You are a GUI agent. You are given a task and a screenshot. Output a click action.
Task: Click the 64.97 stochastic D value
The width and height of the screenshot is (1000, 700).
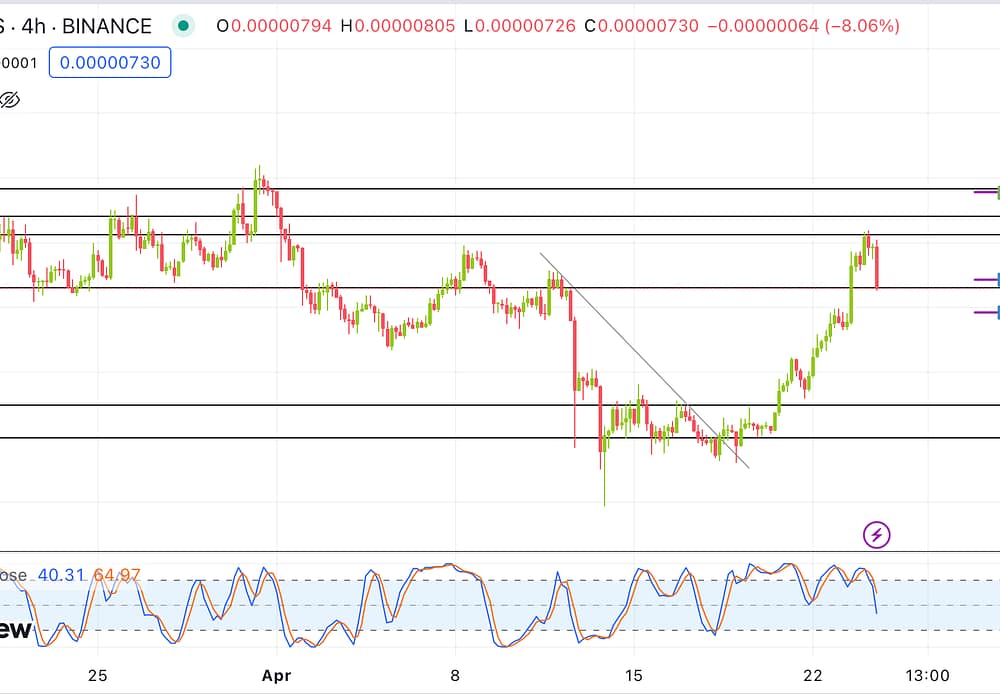(x=117, y=575)
